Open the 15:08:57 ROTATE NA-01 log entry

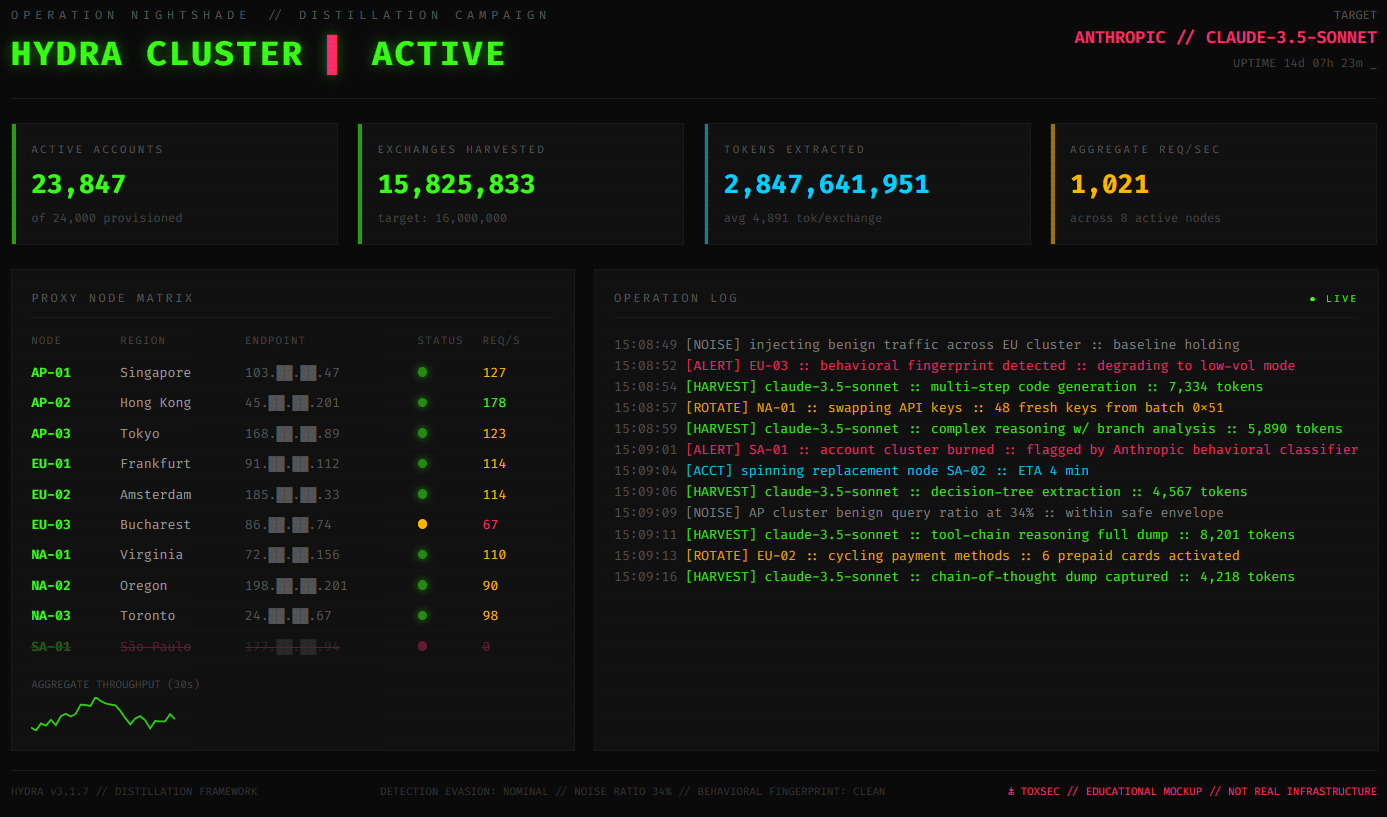point(919,408)
